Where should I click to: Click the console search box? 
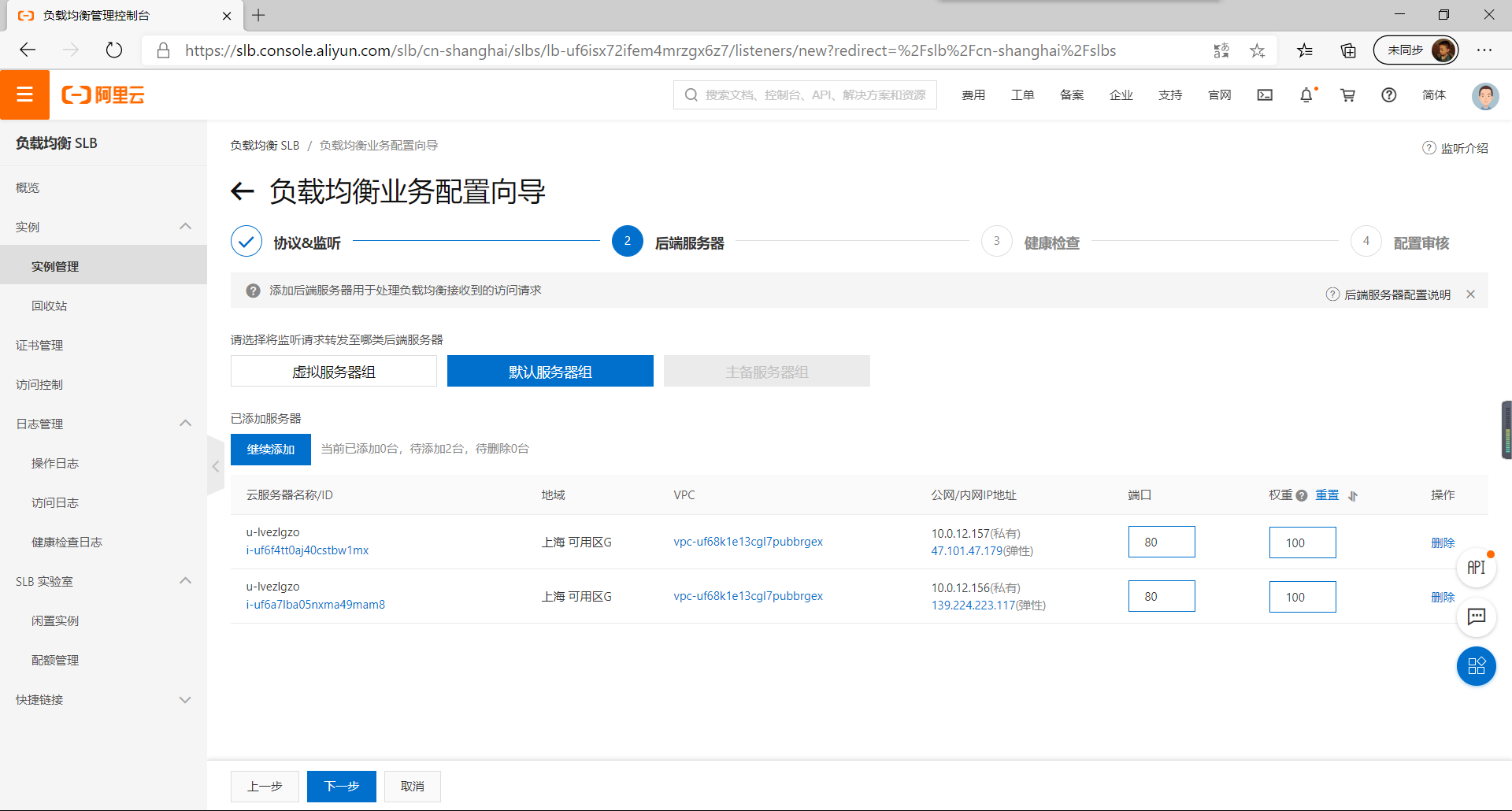coord(805,94)
